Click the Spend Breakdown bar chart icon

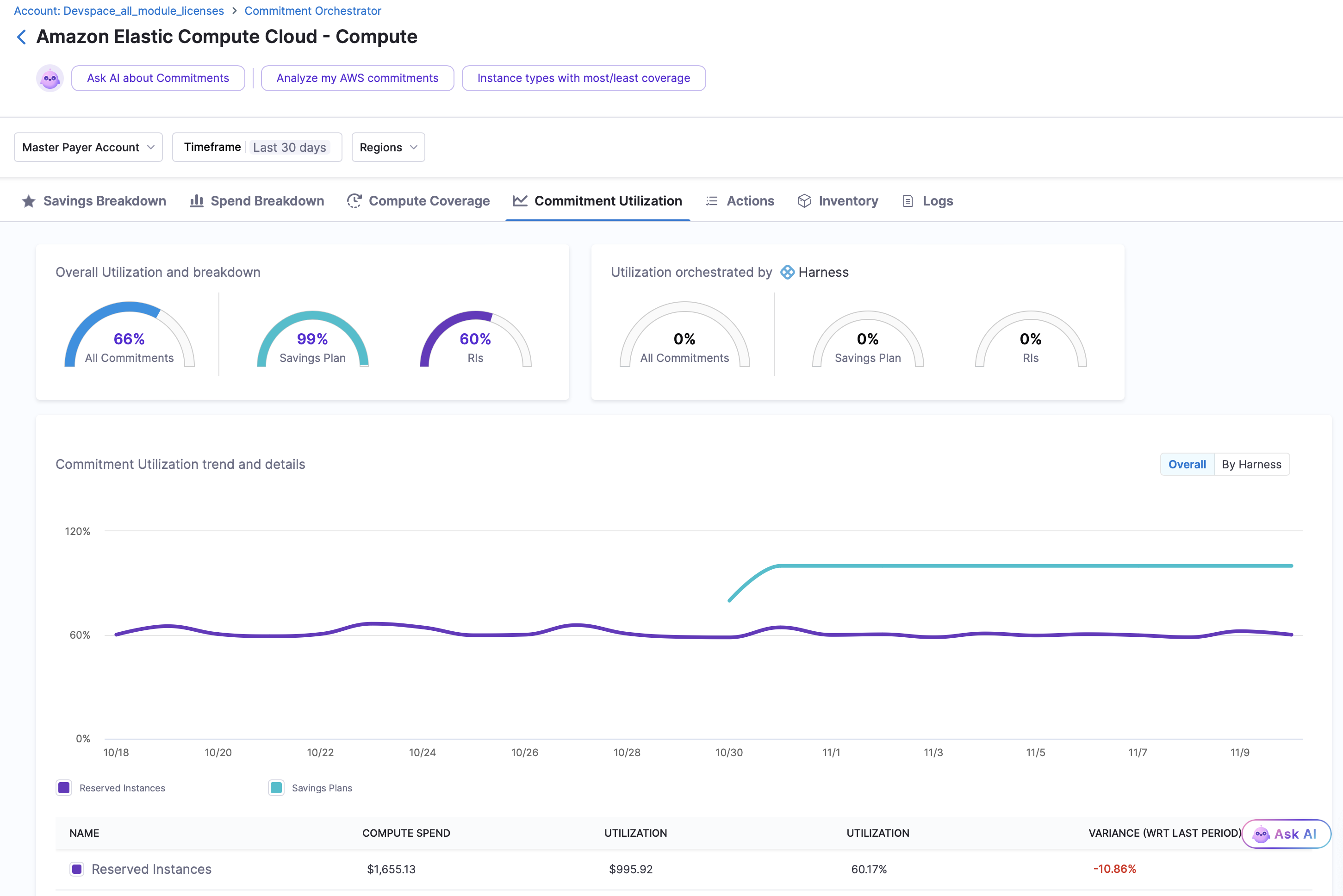pos(197,201)
